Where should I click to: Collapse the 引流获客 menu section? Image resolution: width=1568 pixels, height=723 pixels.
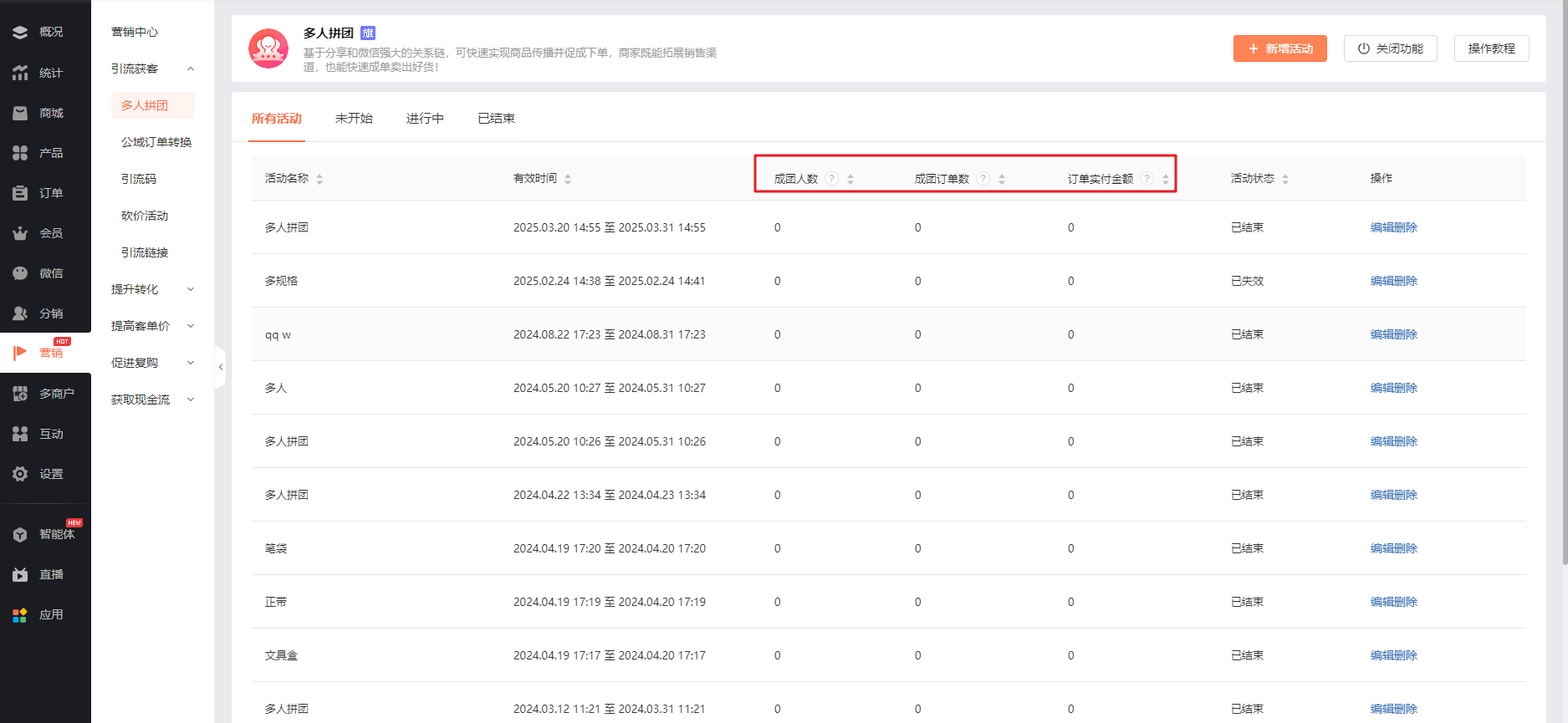click(191, 69)
